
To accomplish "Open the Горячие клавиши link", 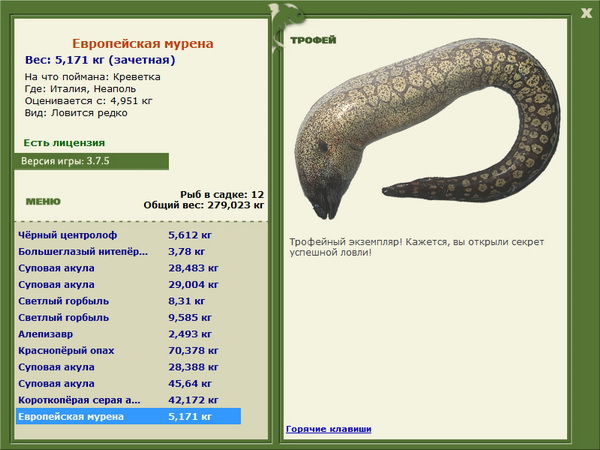I will click(329, 429).
